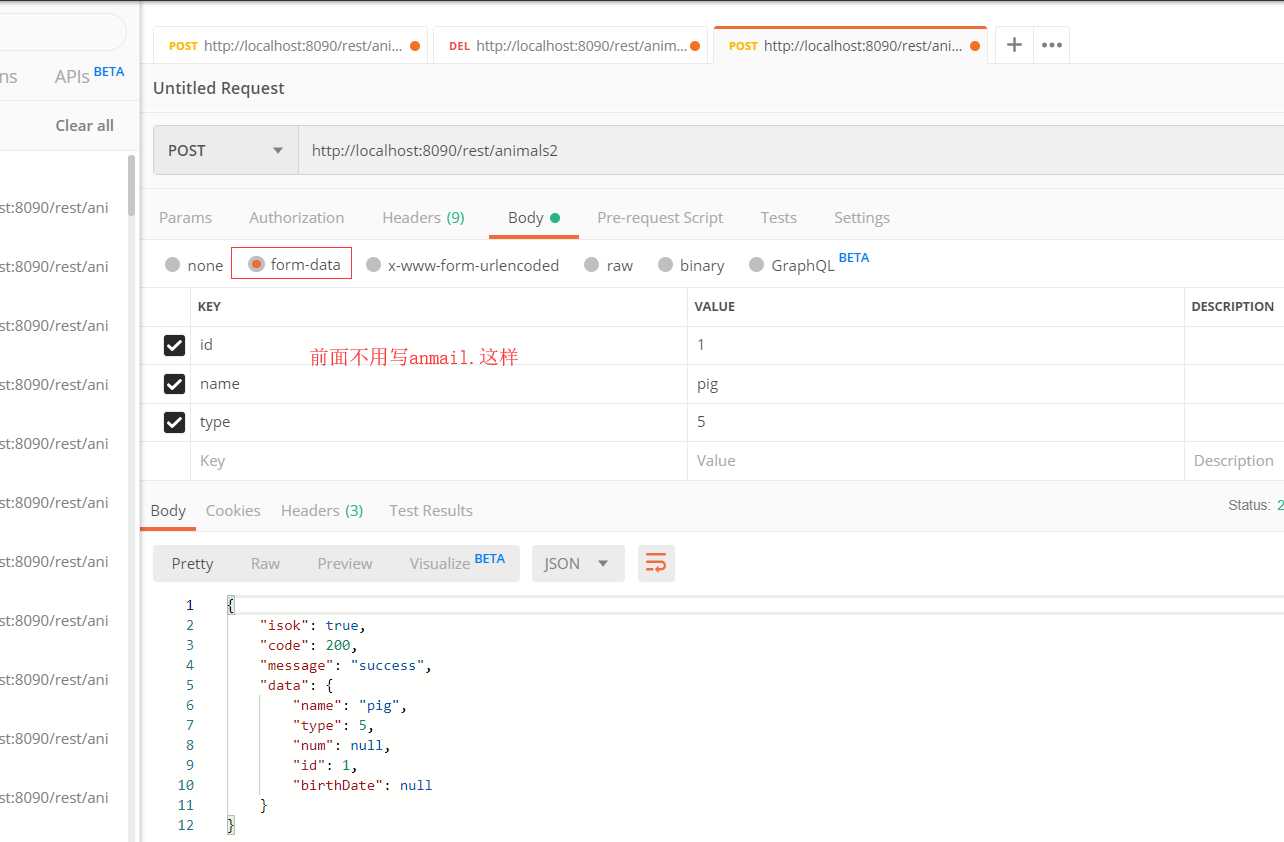Open the Pre-request Script tab
1284x842 pixels.
pos(660,217)
